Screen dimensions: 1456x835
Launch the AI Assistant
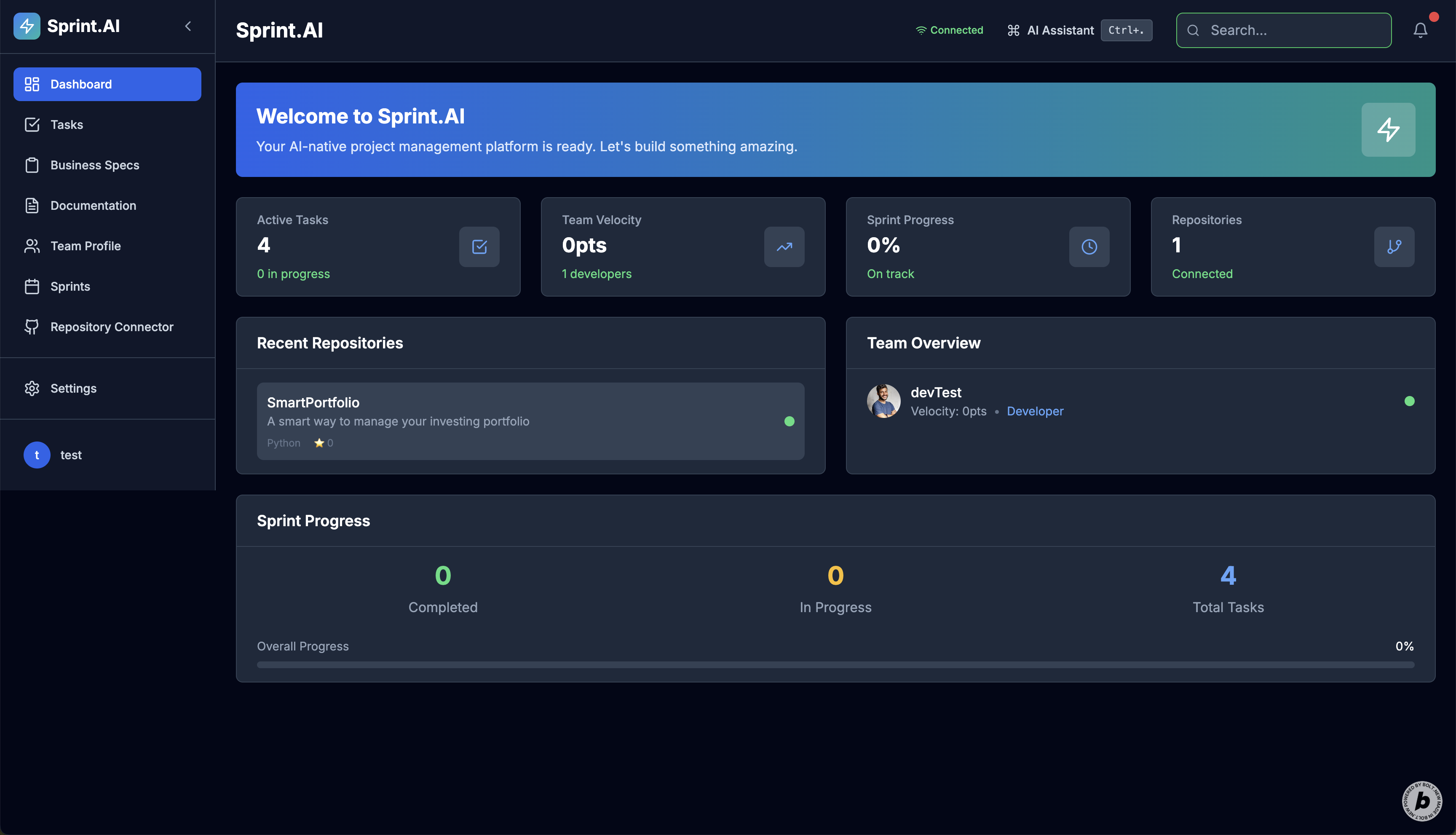(1060, 30)
